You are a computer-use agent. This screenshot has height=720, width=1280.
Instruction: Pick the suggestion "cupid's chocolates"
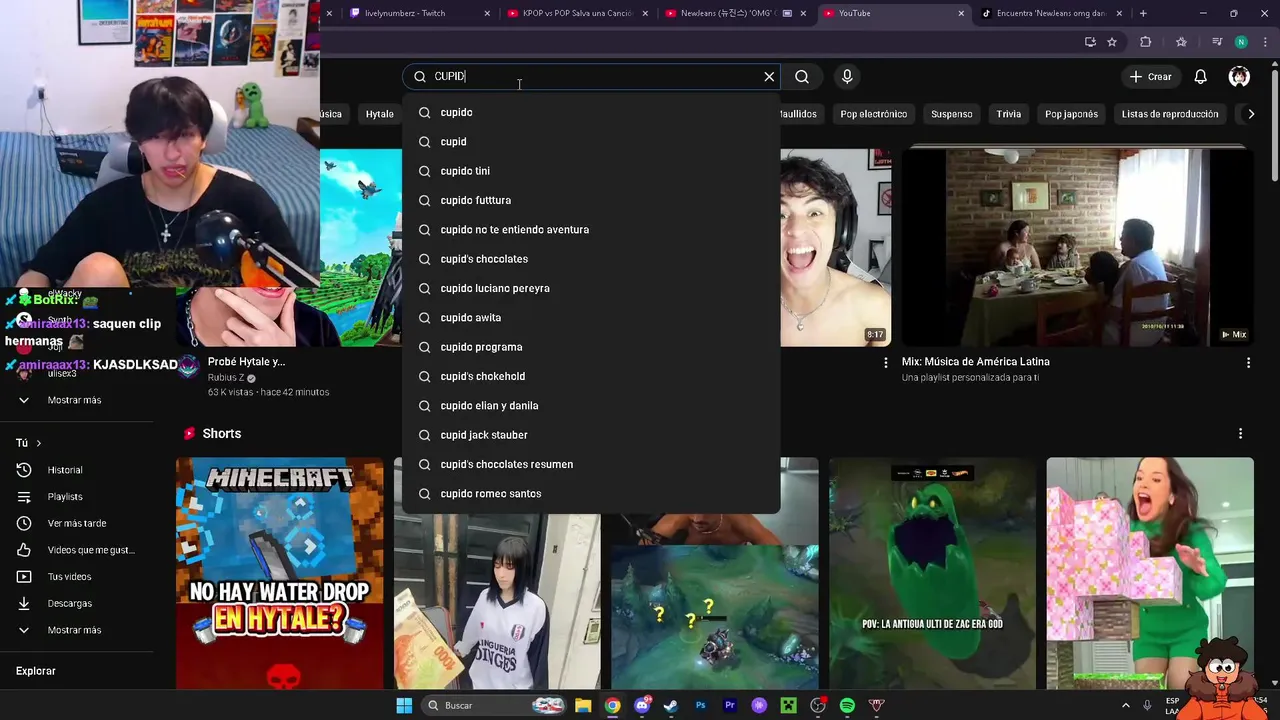591,259
